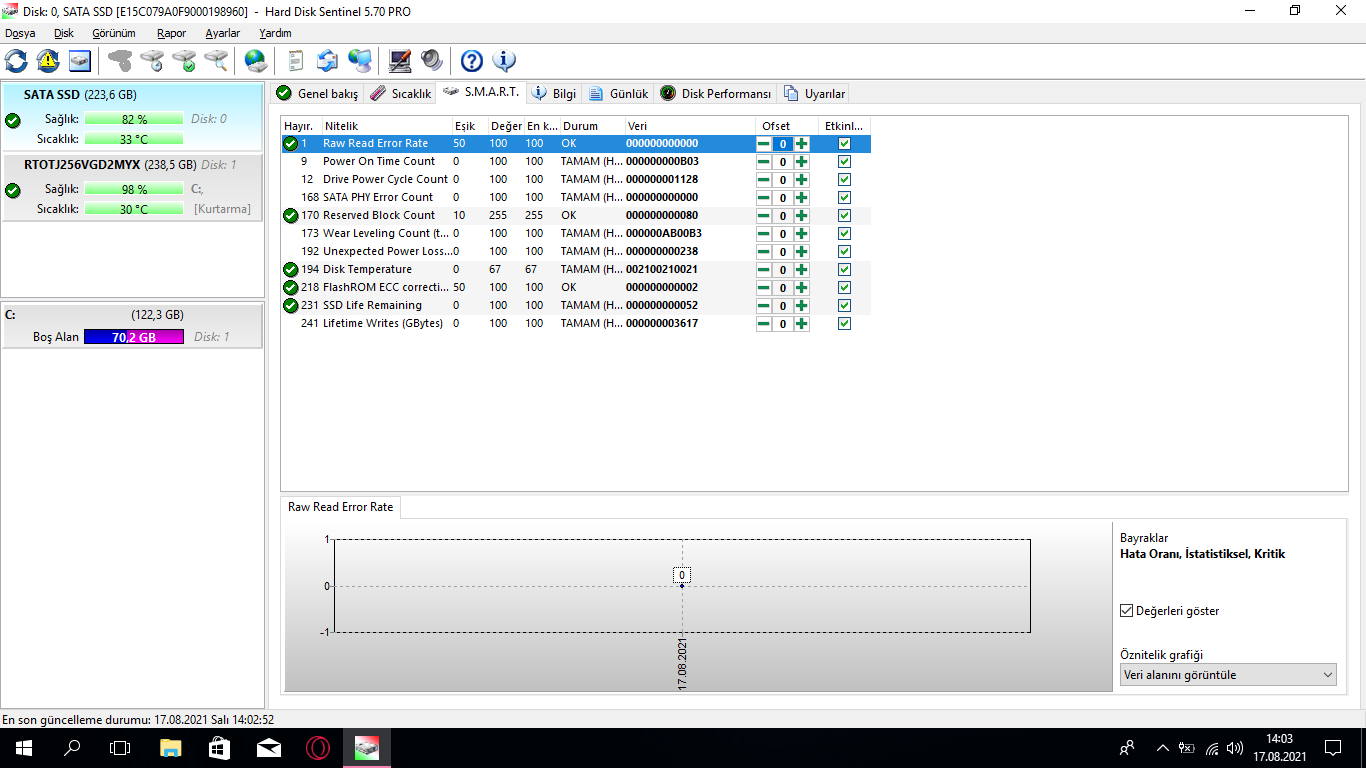Toggle enabled checkbox for Power On Time Count

point(844,162)
